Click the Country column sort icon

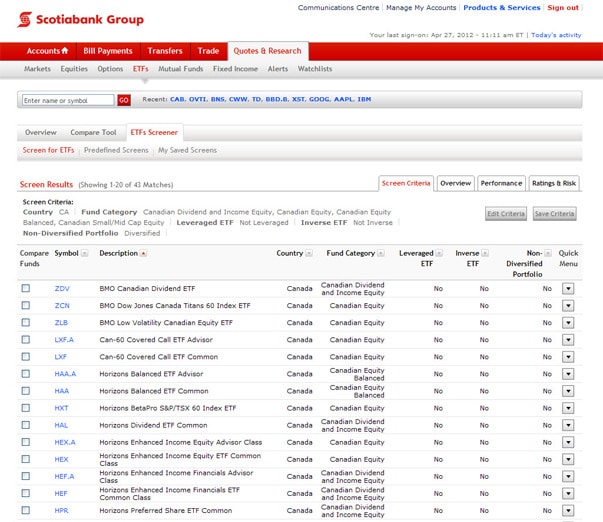(308, 254)
